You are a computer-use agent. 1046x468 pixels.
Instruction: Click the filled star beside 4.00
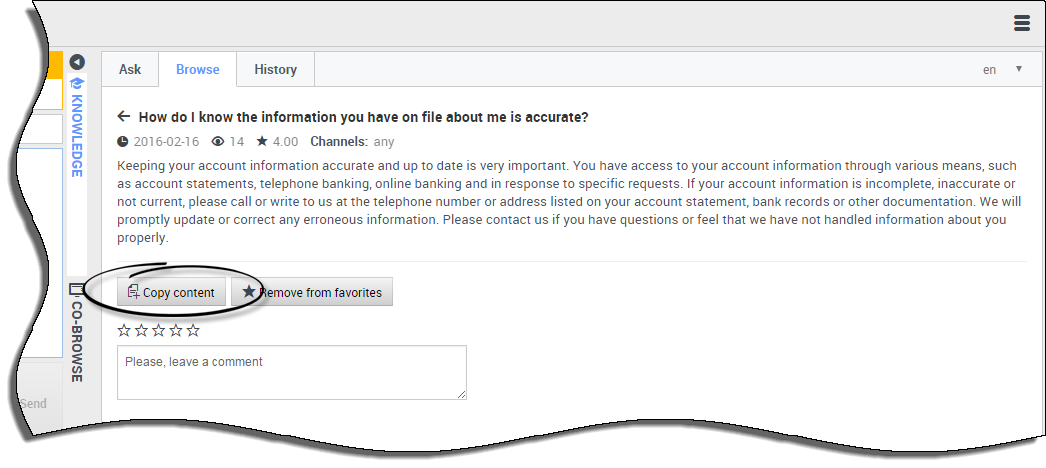tap(262, 142)
